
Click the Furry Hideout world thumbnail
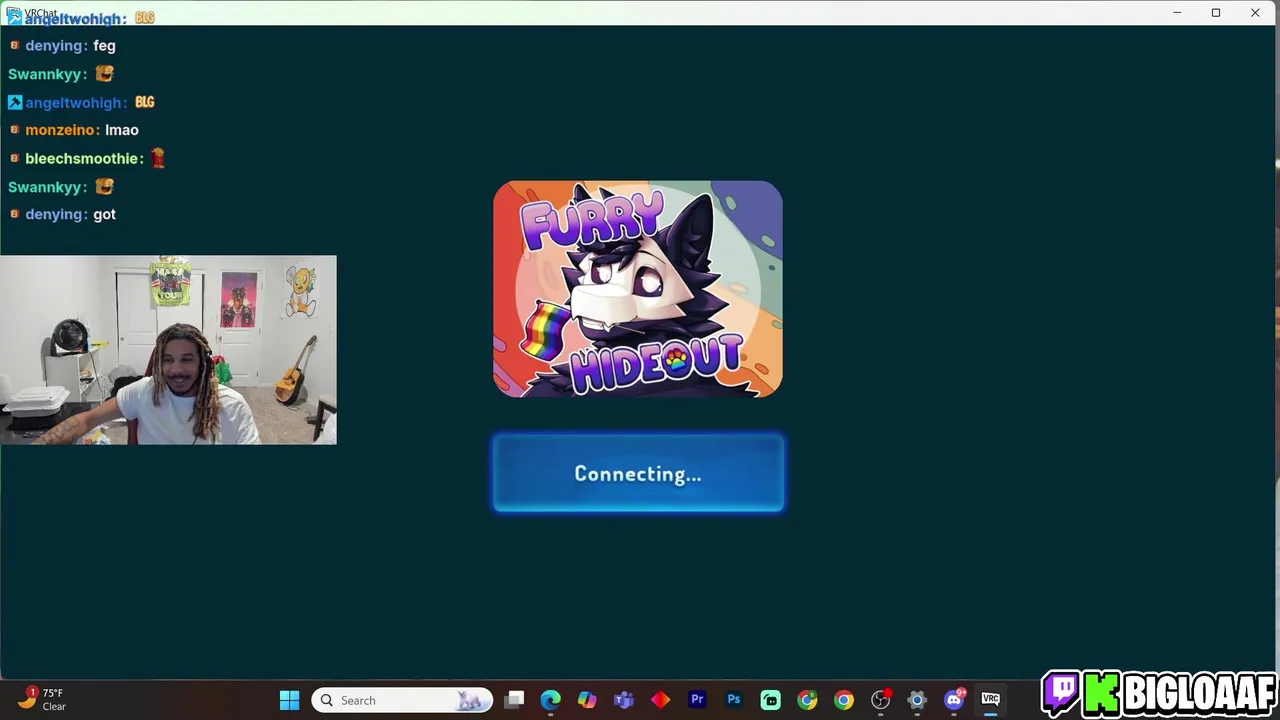[638, 289]
